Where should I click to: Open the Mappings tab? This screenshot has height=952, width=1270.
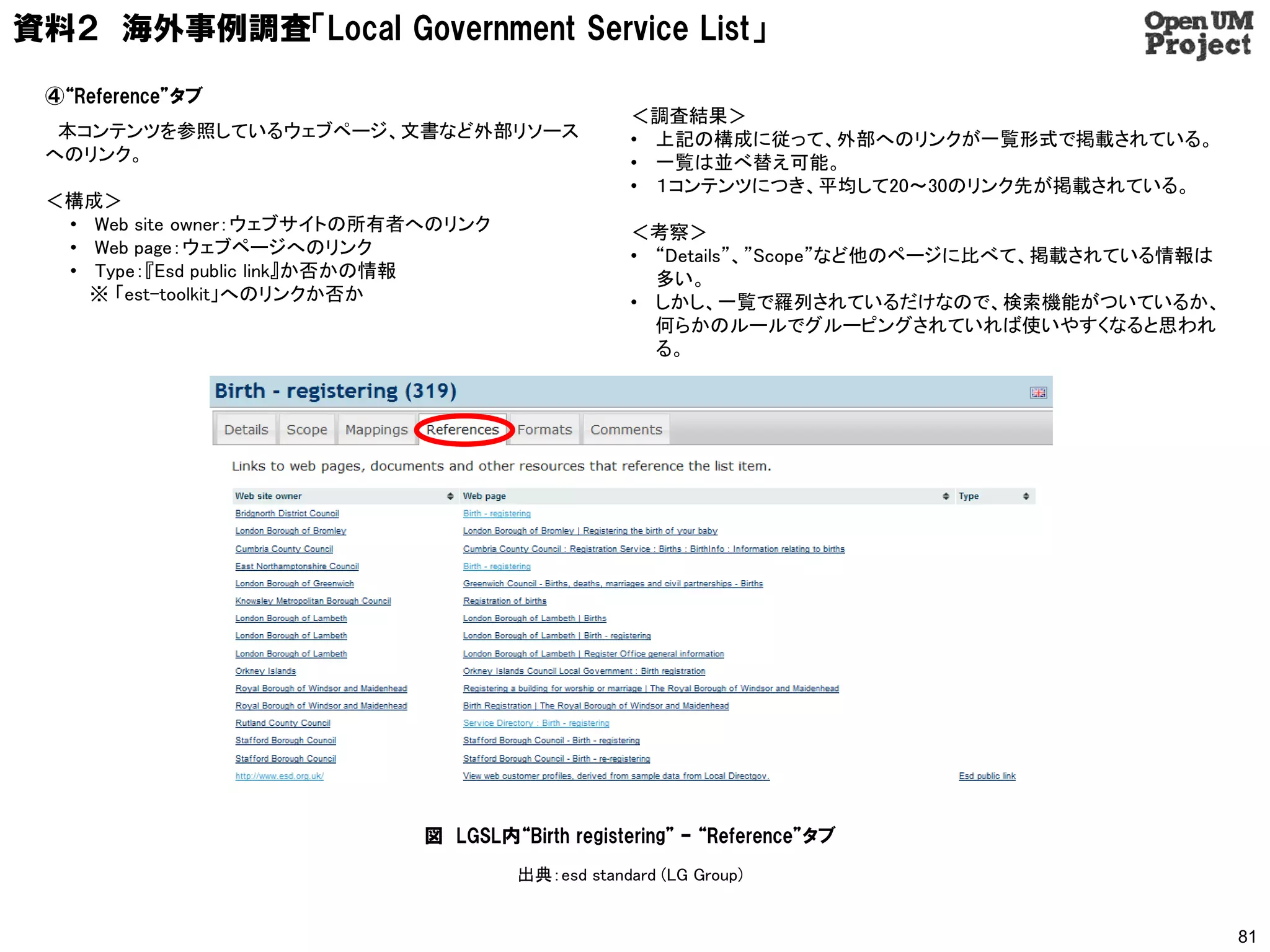pos(376,430)
